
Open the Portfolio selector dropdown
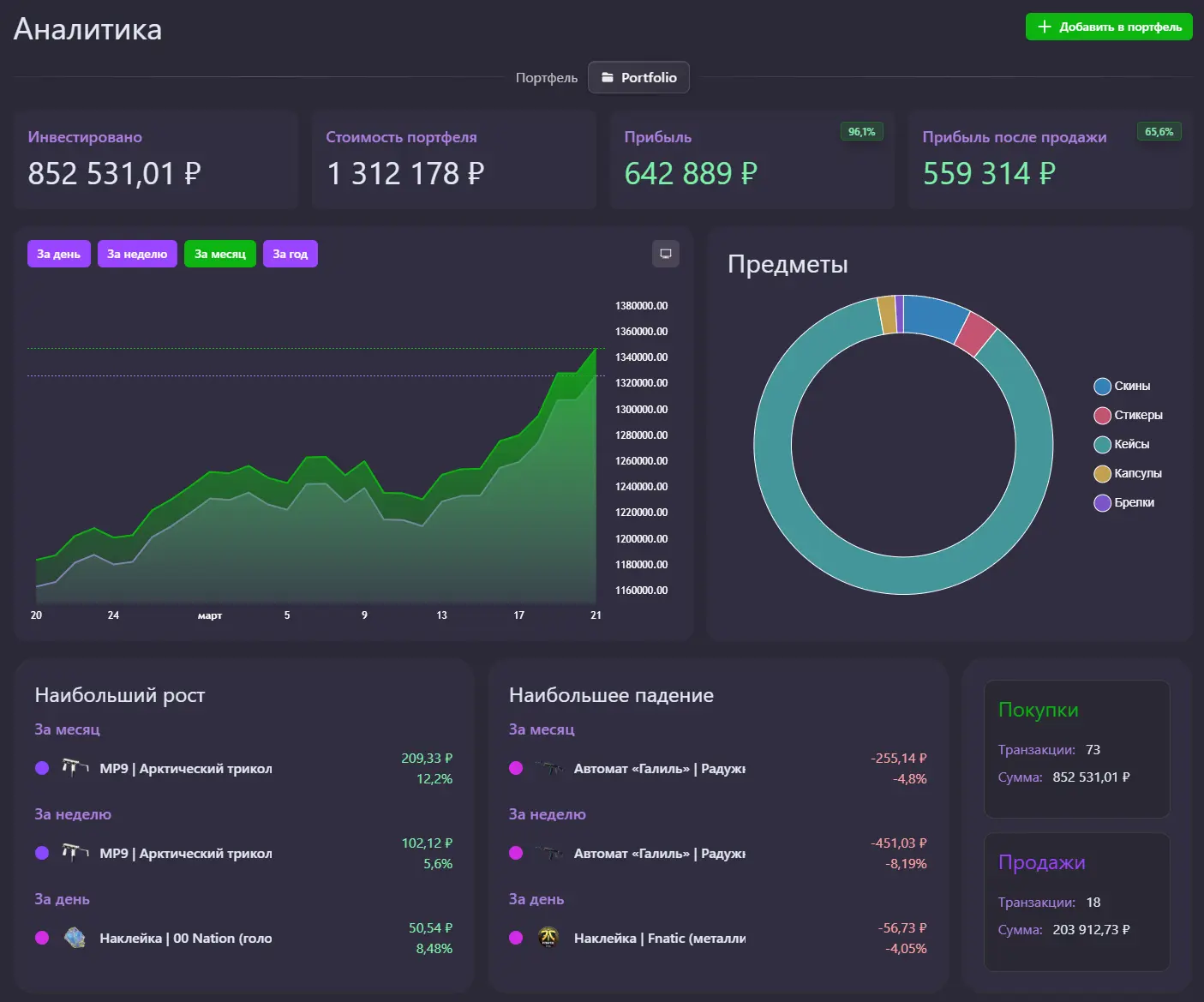coord(638,77)
